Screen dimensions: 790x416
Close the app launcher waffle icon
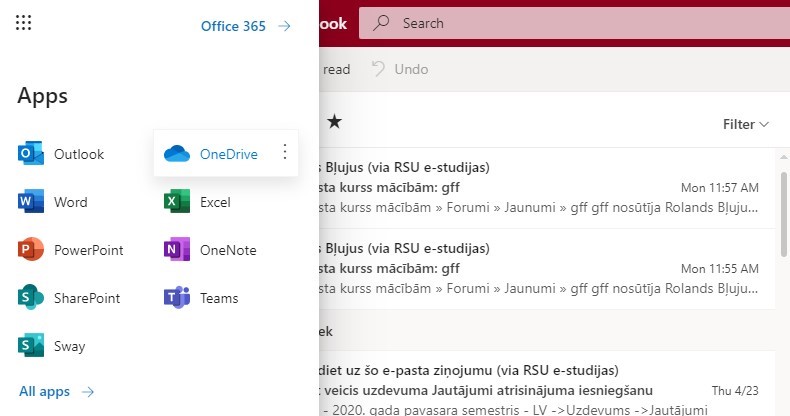pos(24,23)
